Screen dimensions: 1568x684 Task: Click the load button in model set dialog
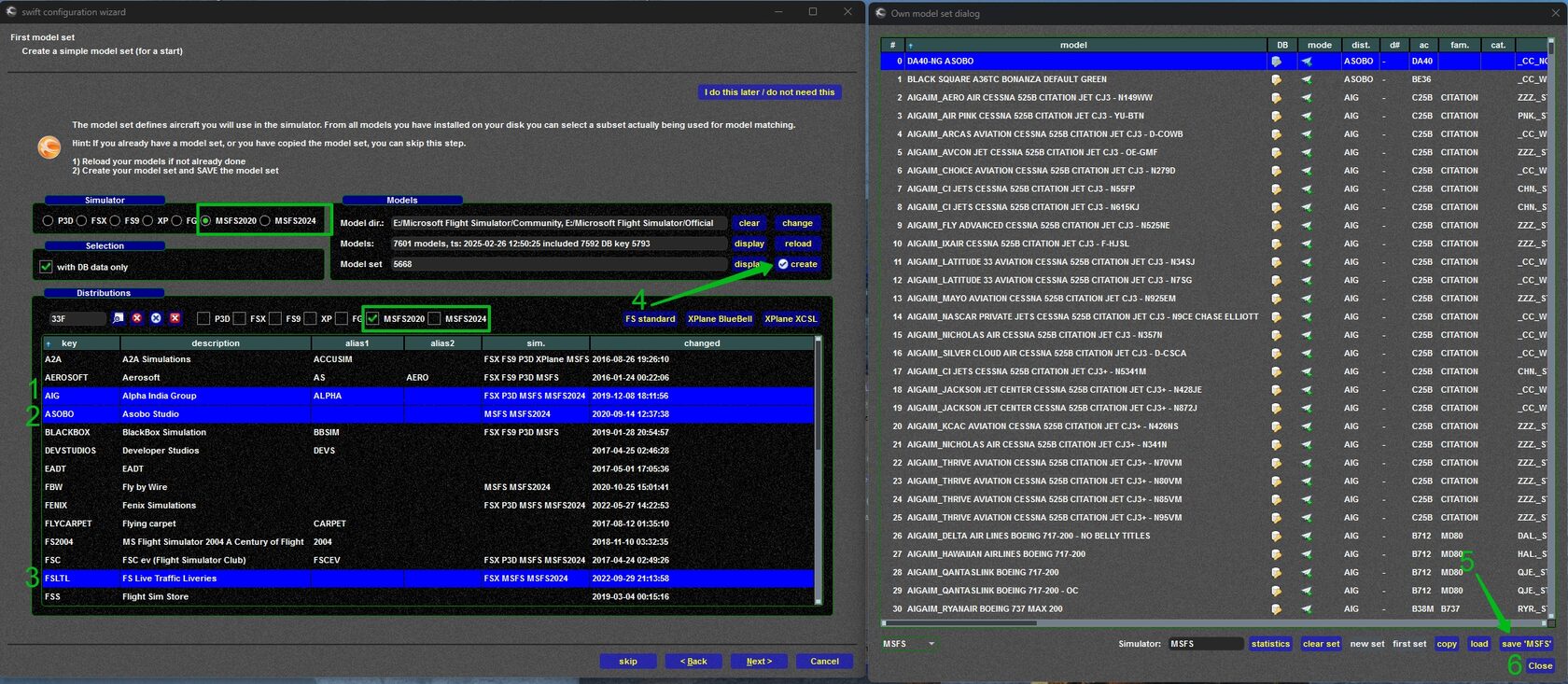coord(1479,644)
